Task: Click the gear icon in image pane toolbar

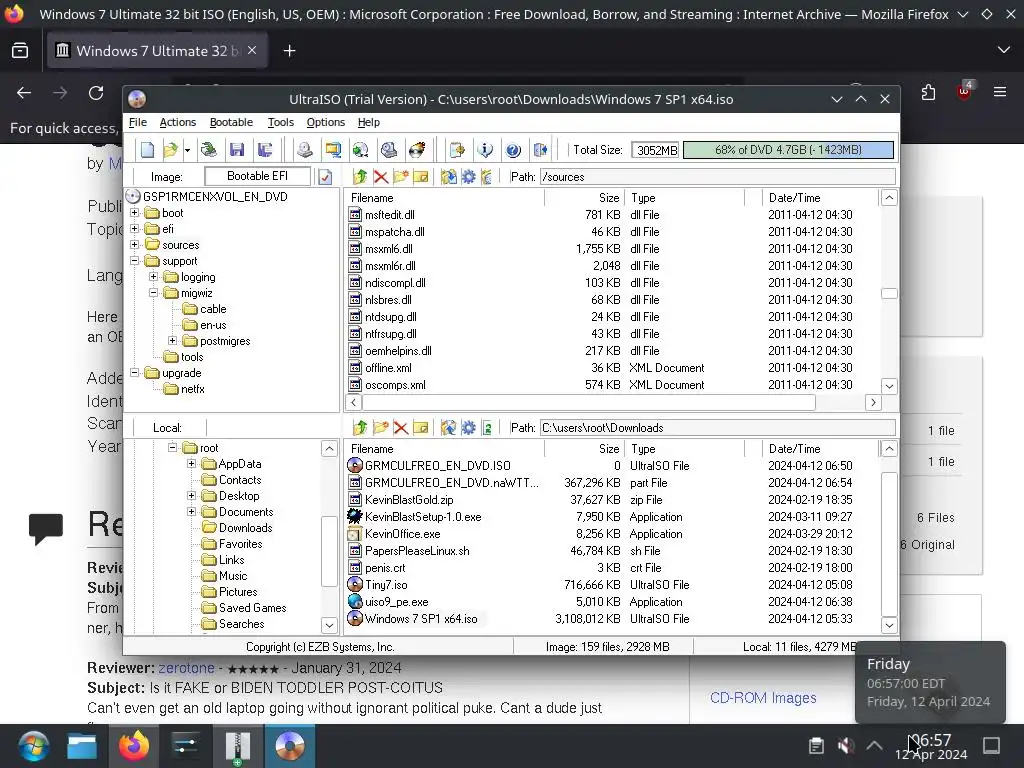Action: point(468,176)
